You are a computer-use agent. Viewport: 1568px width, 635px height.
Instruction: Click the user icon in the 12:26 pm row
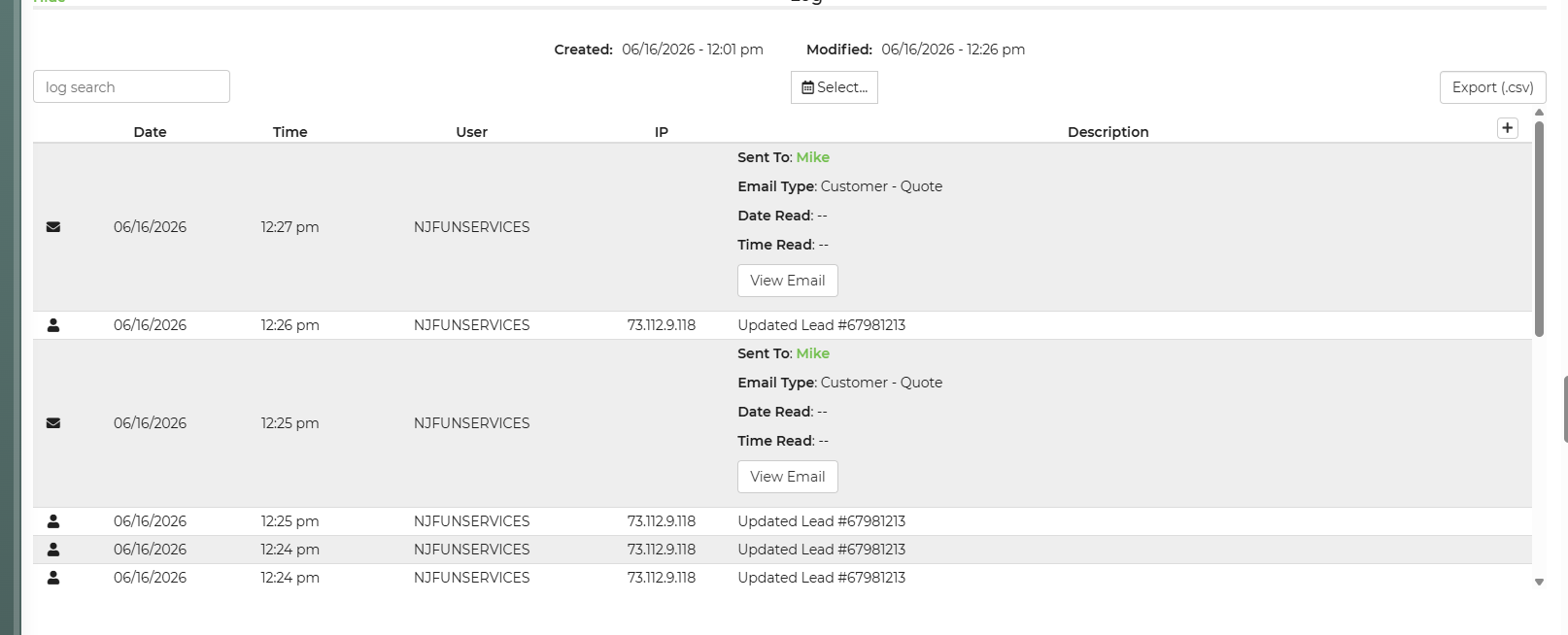click(53, 325)
